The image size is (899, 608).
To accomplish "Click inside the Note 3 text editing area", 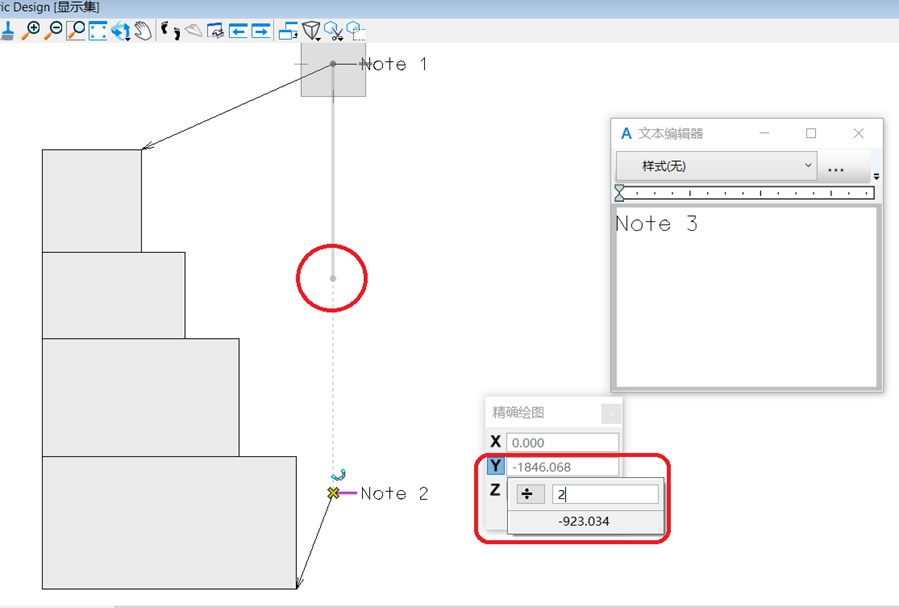I will [745, 300].
